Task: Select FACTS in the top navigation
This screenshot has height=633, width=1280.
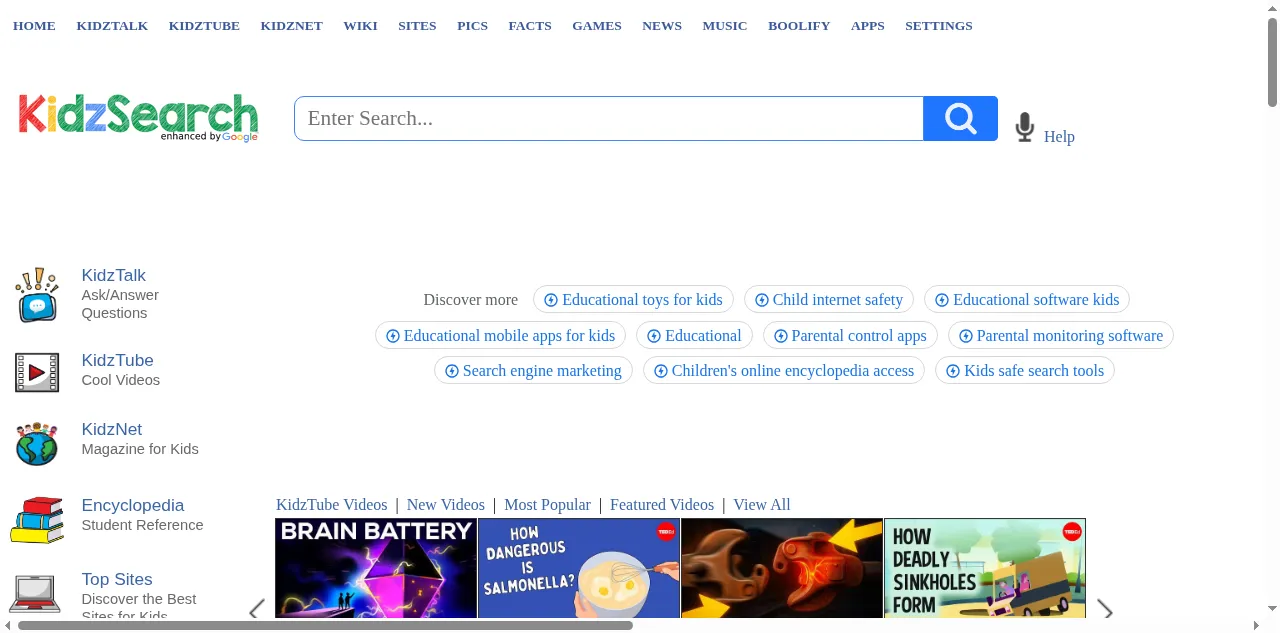Action: coord(530,26)
